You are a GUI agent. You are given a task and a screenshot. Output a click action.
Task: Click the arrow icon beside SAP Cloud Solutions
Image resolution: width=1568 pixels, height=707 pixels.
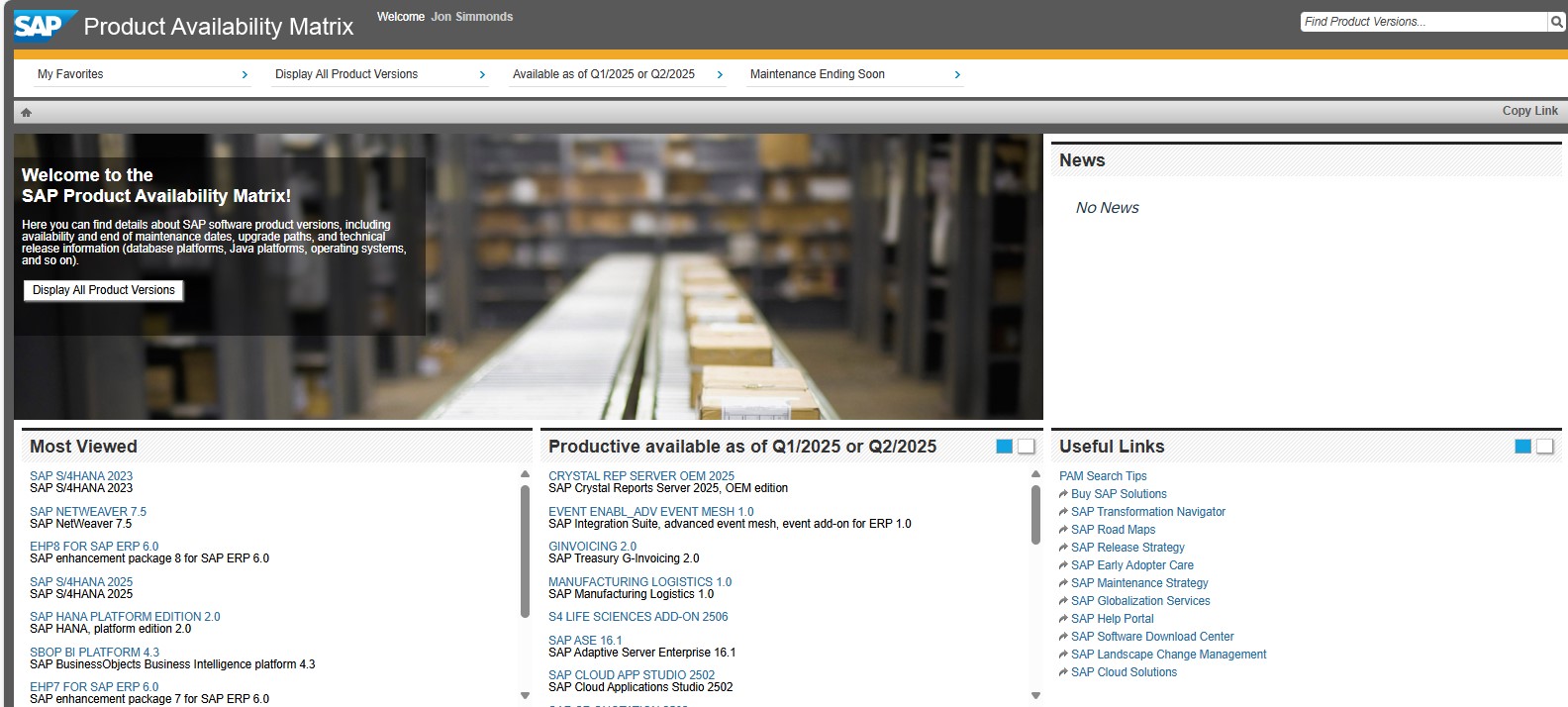pyautogui.click(x=1063, y=672)
